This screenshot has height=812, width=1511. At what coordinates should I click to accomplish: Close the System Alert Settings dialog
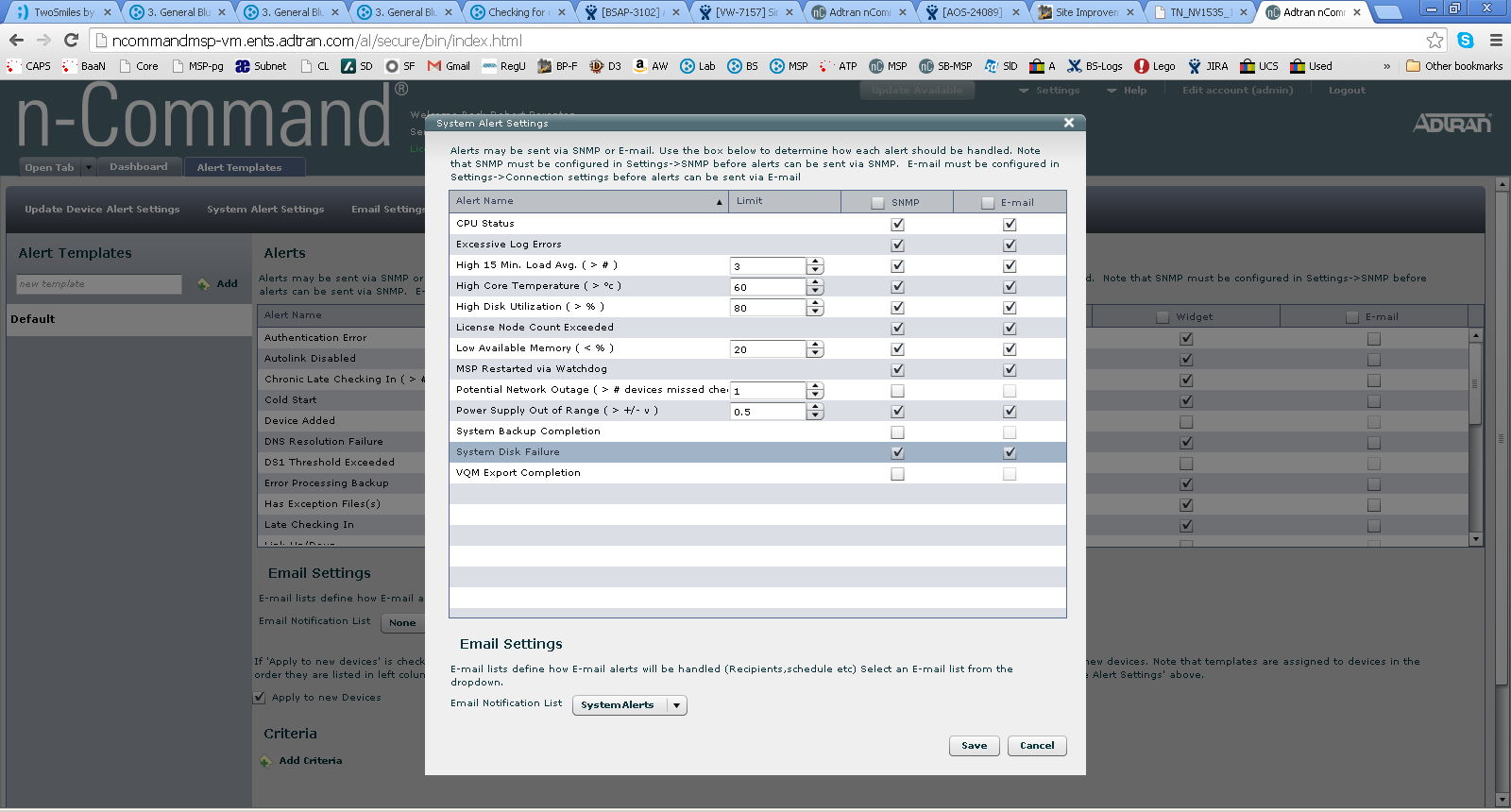1069,123
